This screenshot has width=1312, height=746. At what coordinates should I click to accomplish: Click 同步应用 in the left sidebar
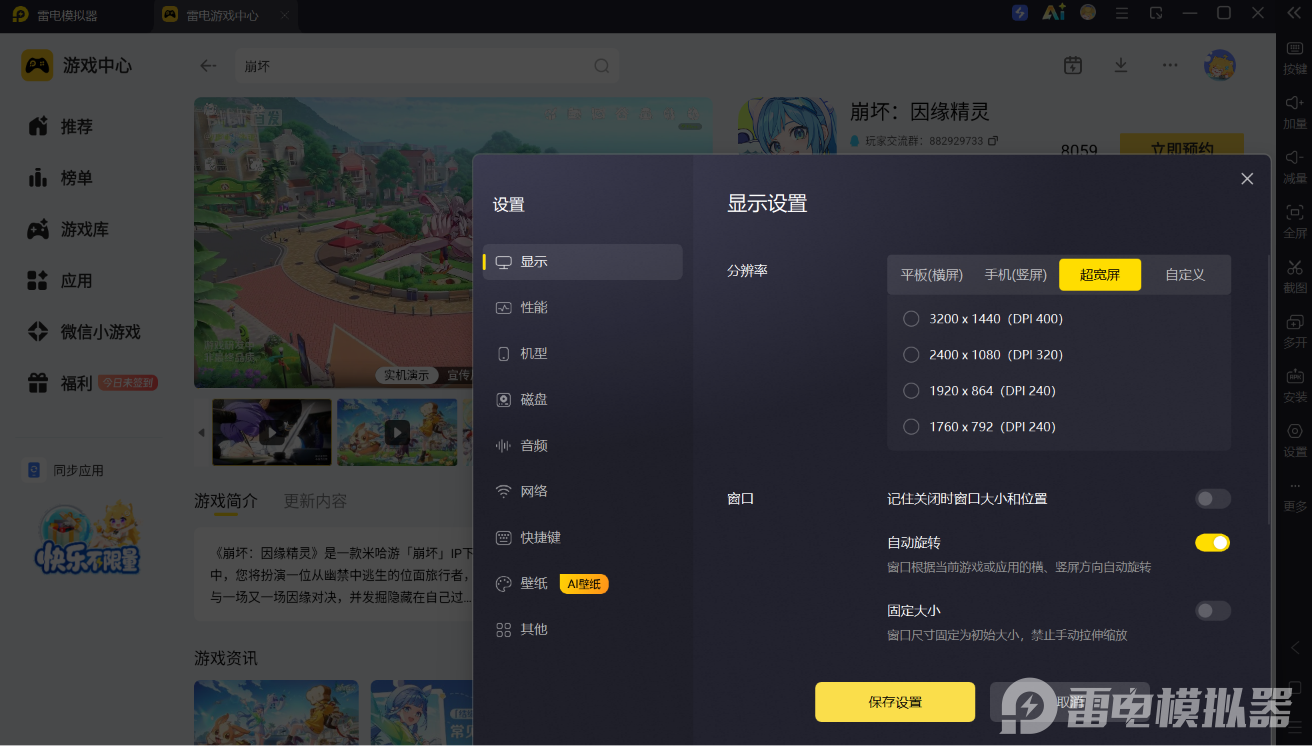(x=65, y=471)
